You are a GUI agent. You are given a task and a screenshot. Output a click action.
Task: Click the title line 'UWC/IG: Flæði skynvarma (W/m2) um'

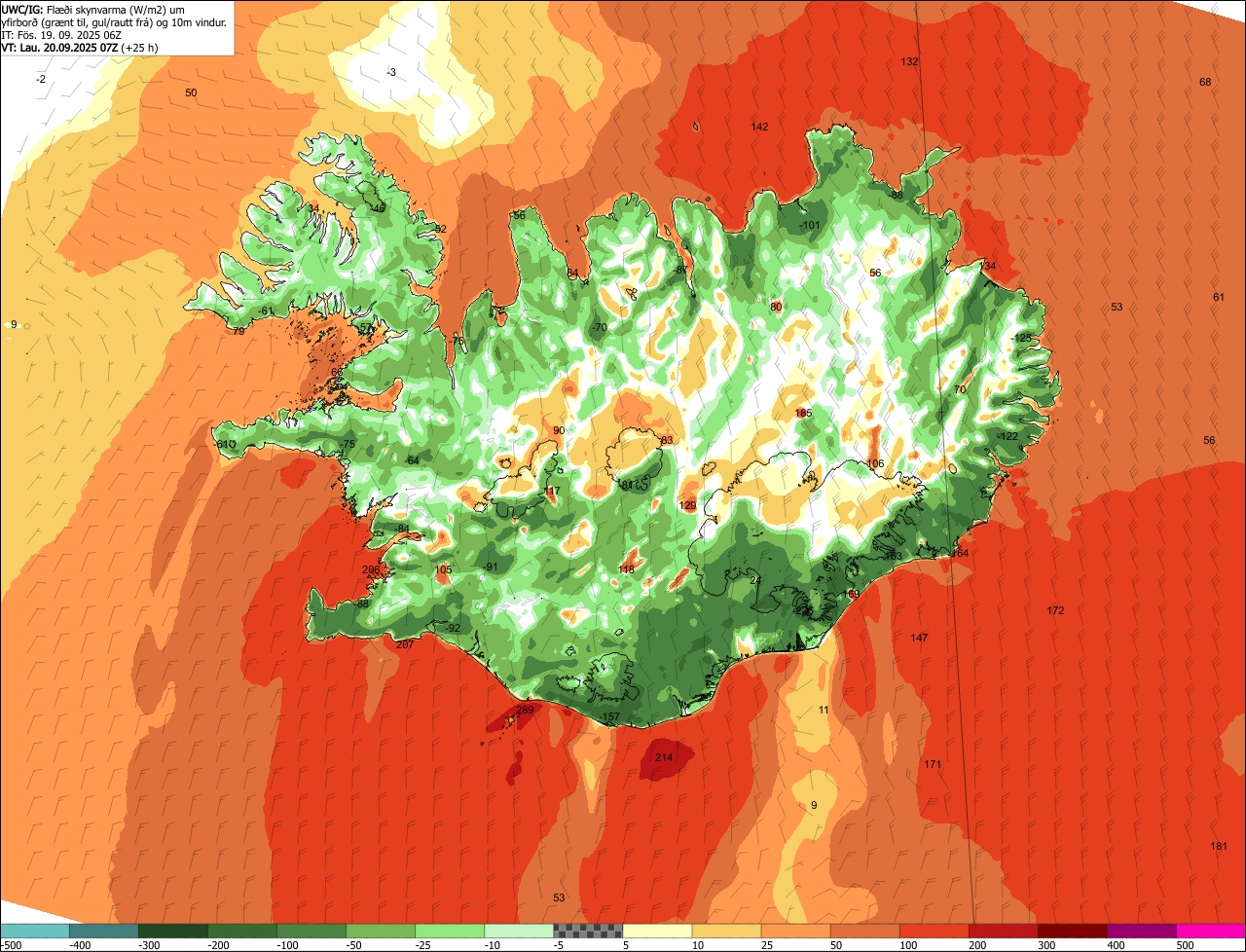point(93,9)
